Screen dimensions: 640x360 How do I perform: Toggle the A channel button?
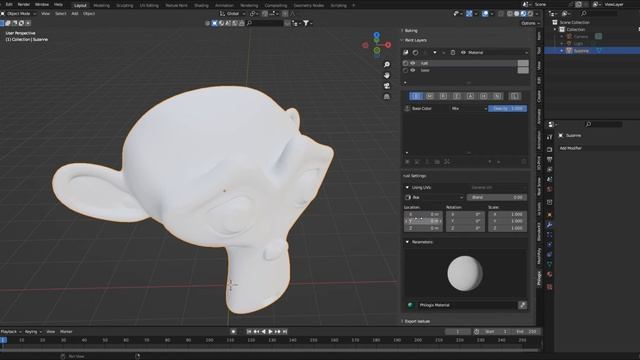click(470, 96)
